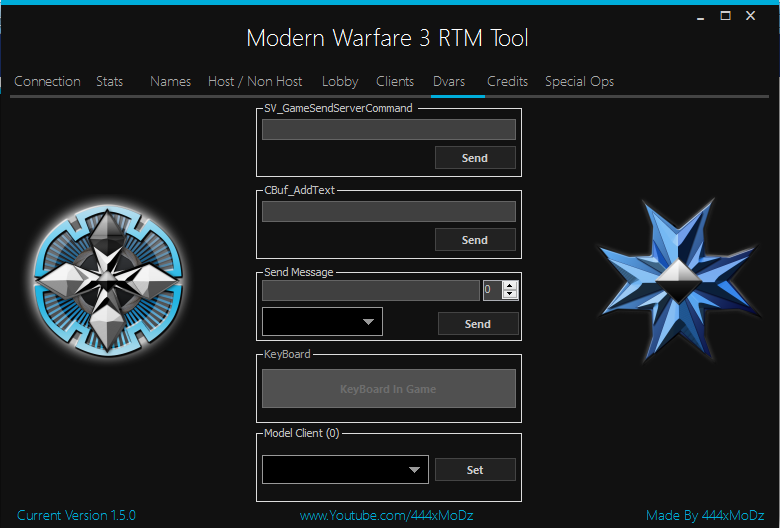Click Set for Model Client
The image size is (780, 528).
(475, 470)
